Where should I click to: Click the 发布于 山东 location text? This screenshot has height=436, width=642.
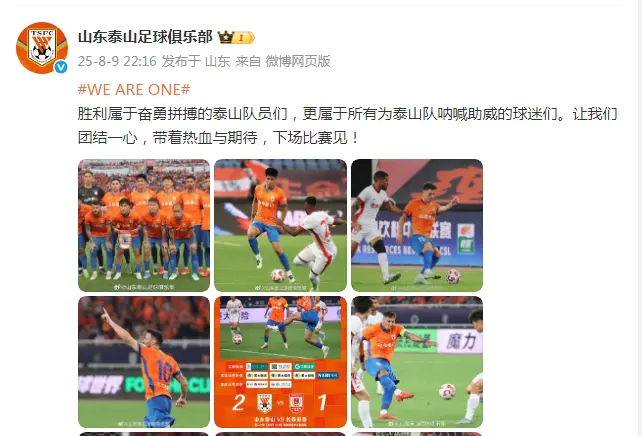click(x=196, y=61)
